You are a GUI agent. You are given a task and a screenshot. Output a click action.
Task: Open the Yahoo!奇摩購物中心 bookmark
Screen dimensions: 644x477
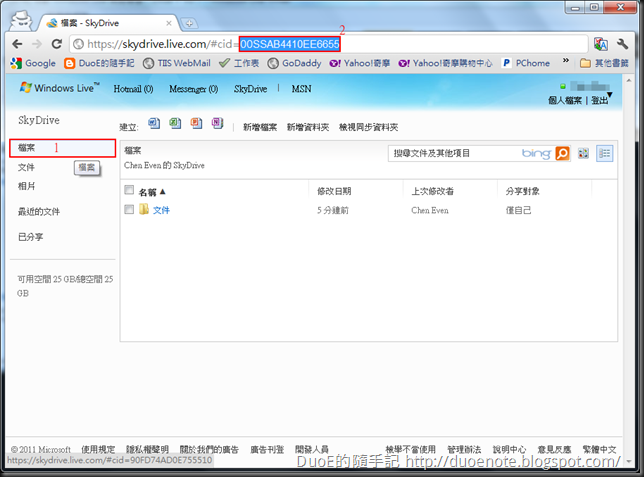point(445,63)
